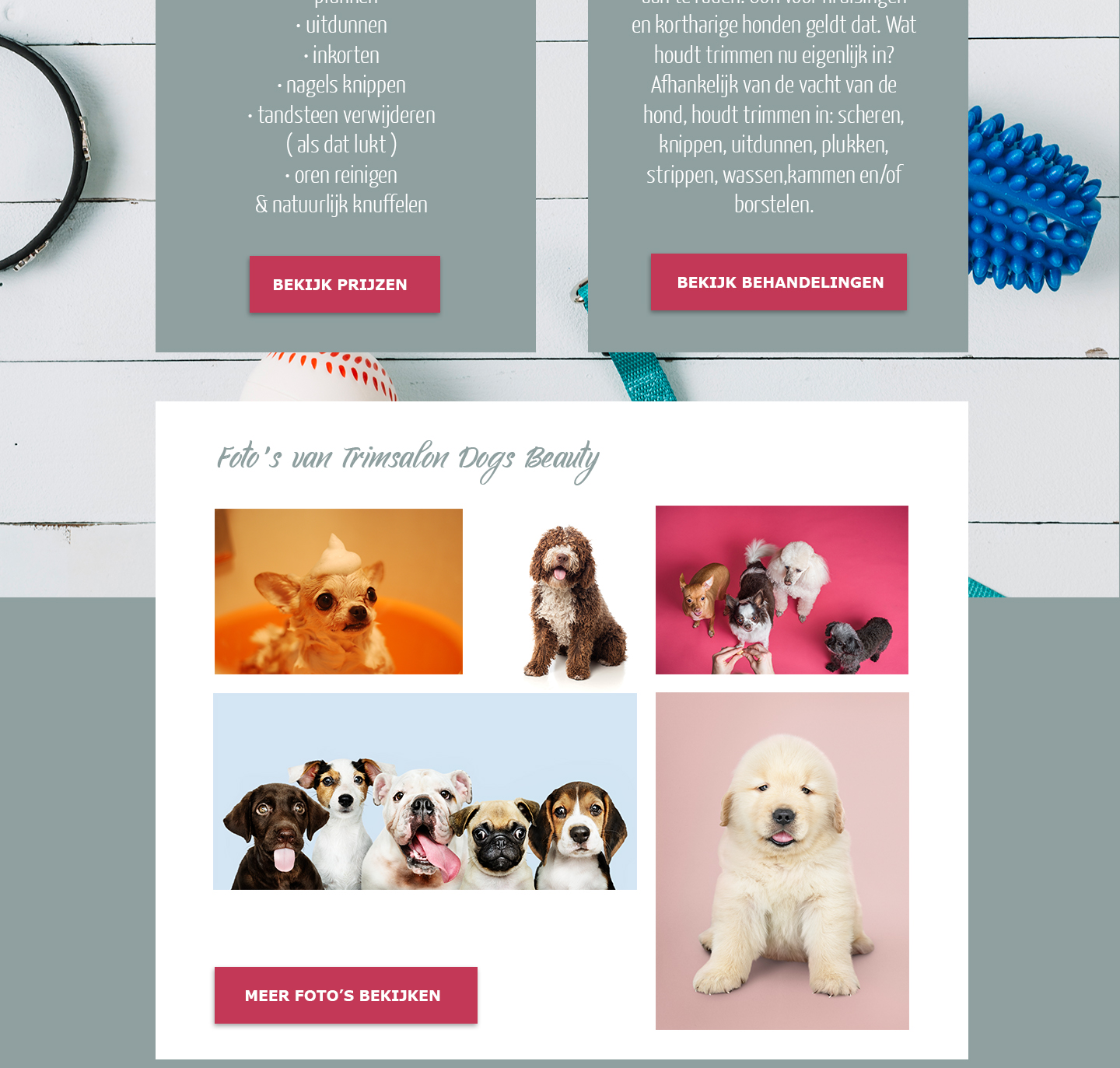This screenshot has width=1120, height=1068.
Task: Click the red-dotted ball behind the gallery
Action: tap(319, 376)
